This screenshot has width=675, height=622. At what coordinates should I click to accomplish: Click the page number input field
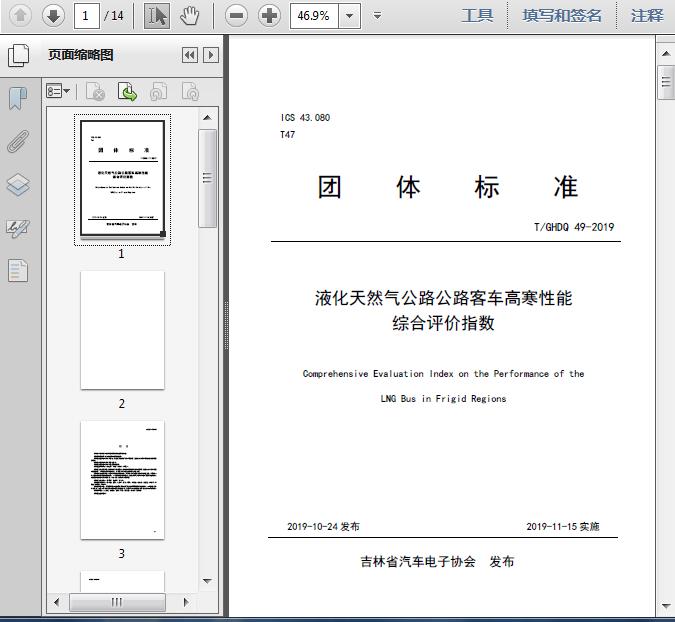tap(87, 15)
